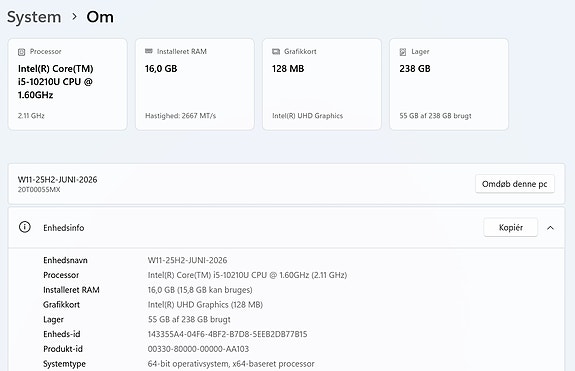The image size is (575, 371).
Task: Select model number 20T0005SMX text
Action: (39, 190)
